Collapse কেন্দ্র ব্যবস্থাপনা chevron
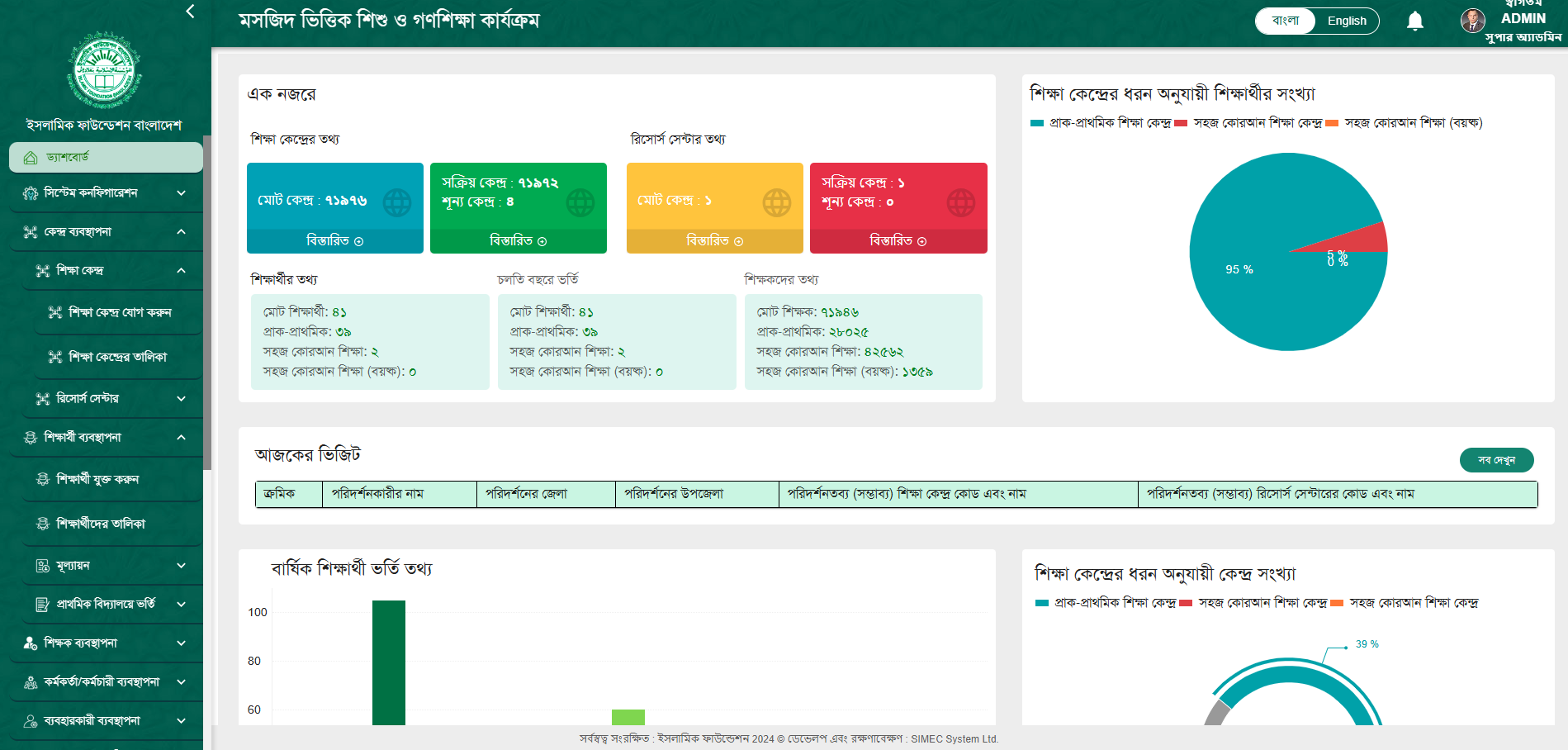 click(x=181, y=232)
